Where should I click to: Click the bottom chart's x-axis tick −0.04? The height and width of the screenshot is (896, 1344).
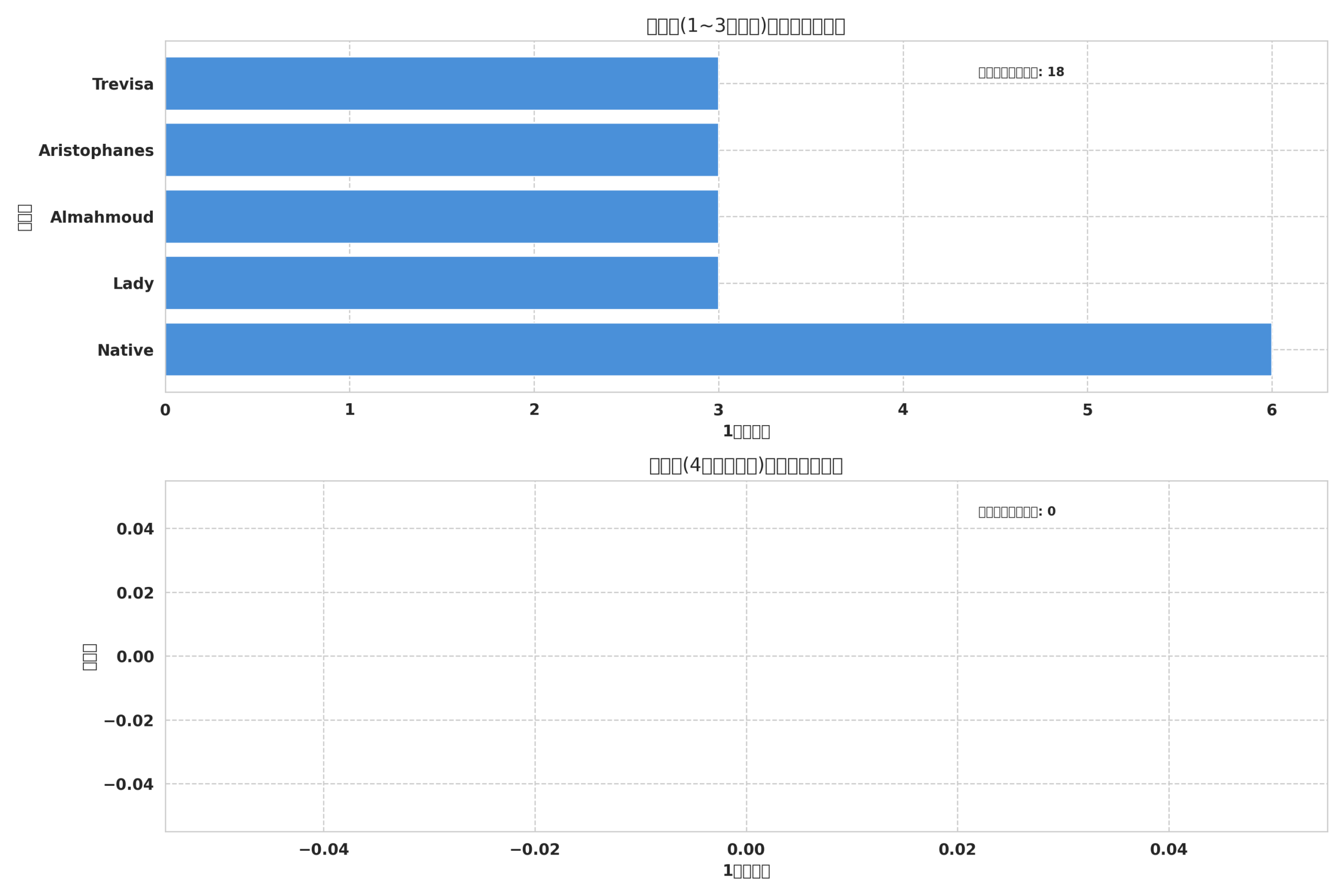pyautogui.click(x=323, y=850)
